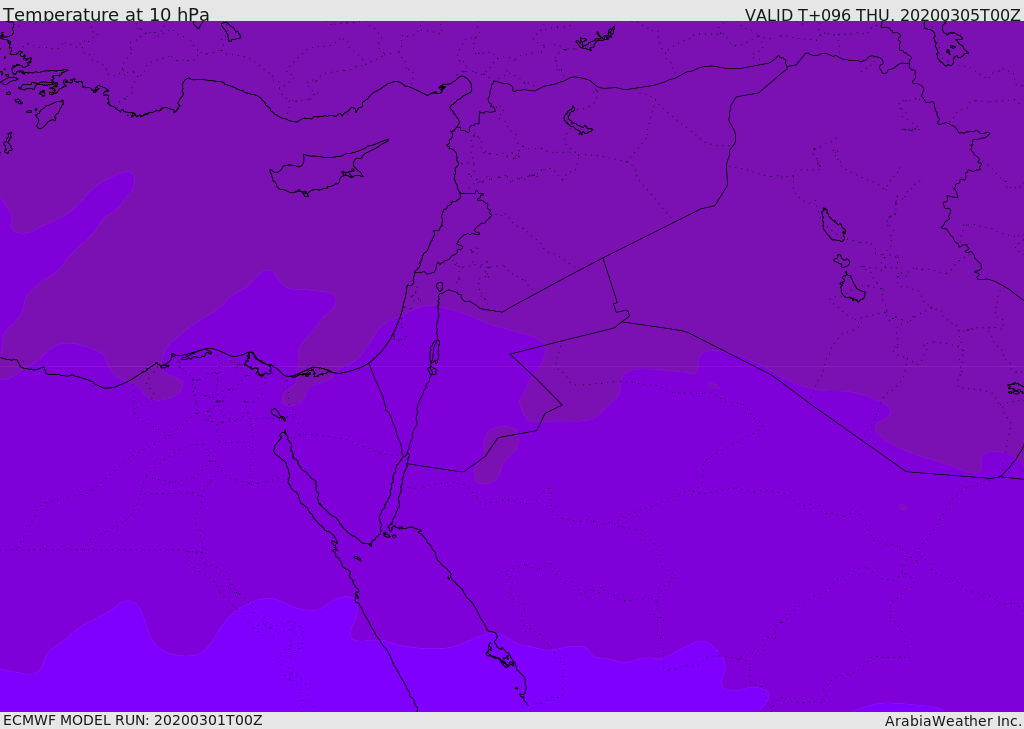Viewport: 1024px width, 729px height.
Task: Click the Dead Sea outline on map
Action: (434, 356)
